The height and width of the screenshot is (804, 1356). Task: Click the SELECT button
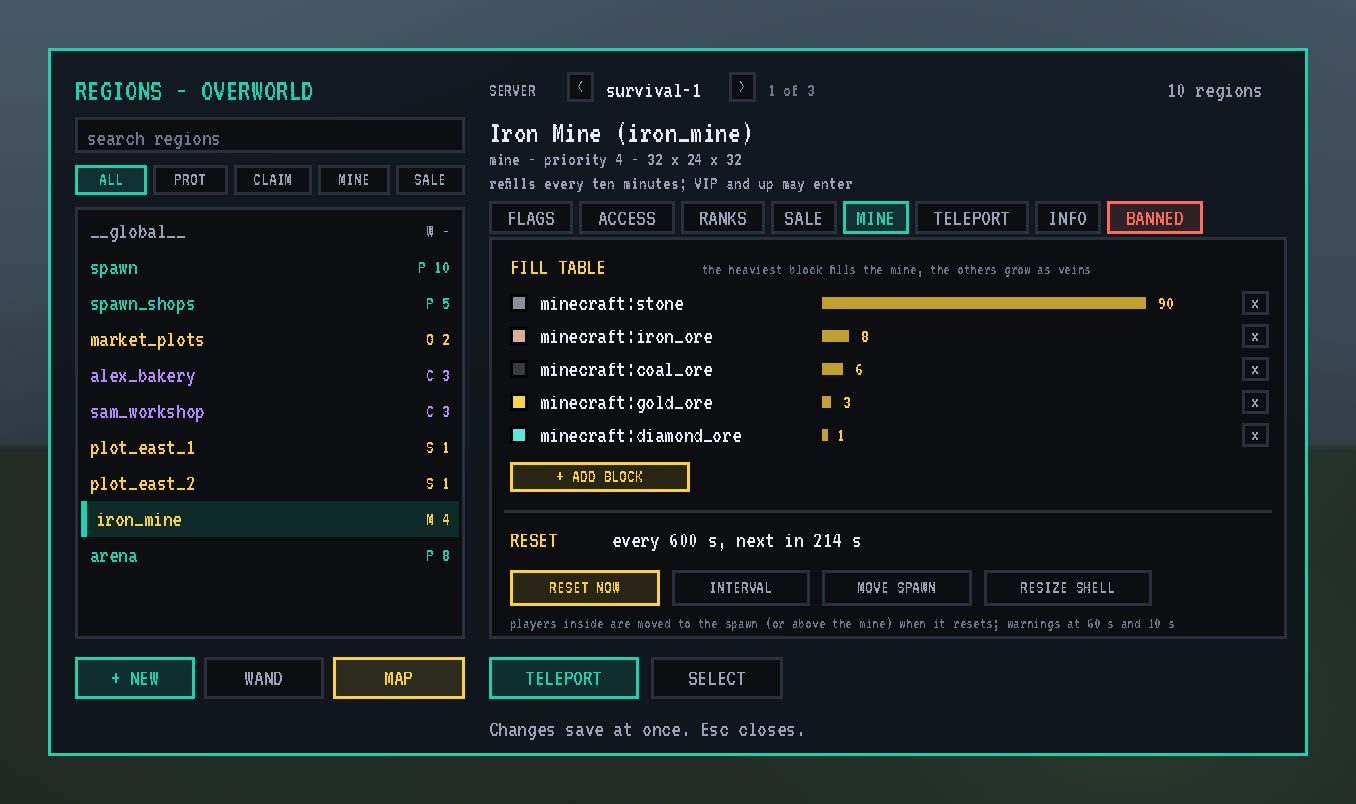[717, 678]
